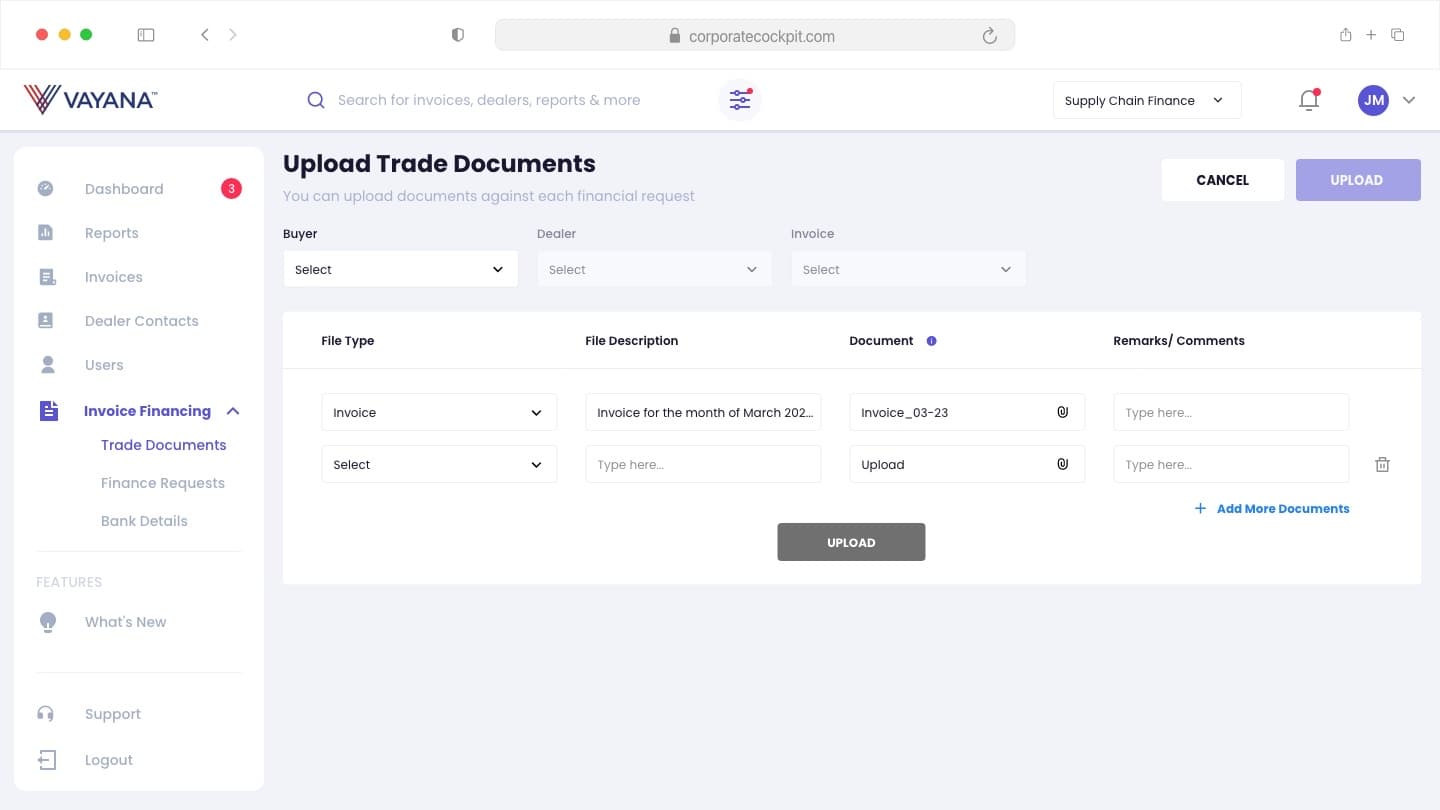Click the What's New lightbulb icon

click(x=48, y=622)
